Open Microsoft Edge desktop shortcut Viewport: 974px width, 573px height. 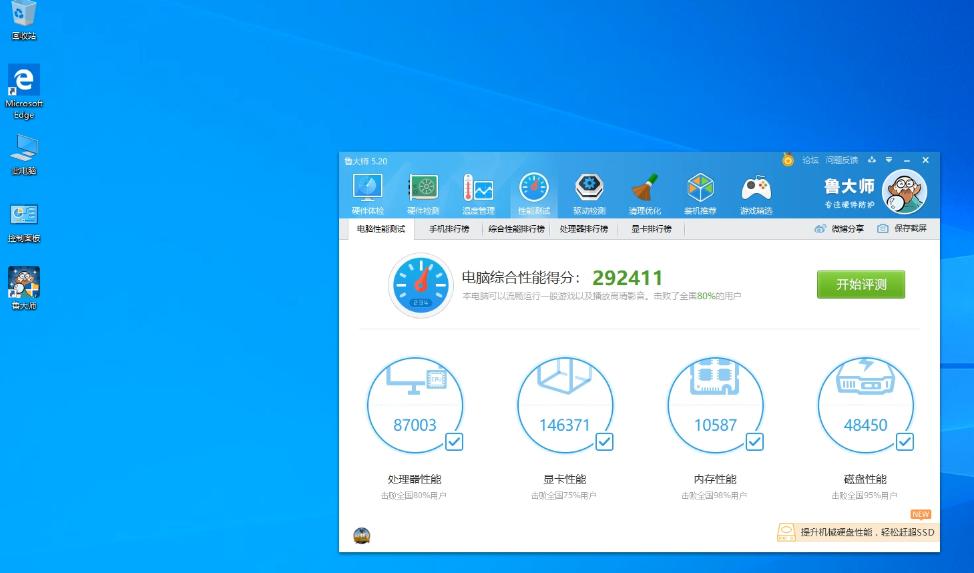(x=24, y=92)
